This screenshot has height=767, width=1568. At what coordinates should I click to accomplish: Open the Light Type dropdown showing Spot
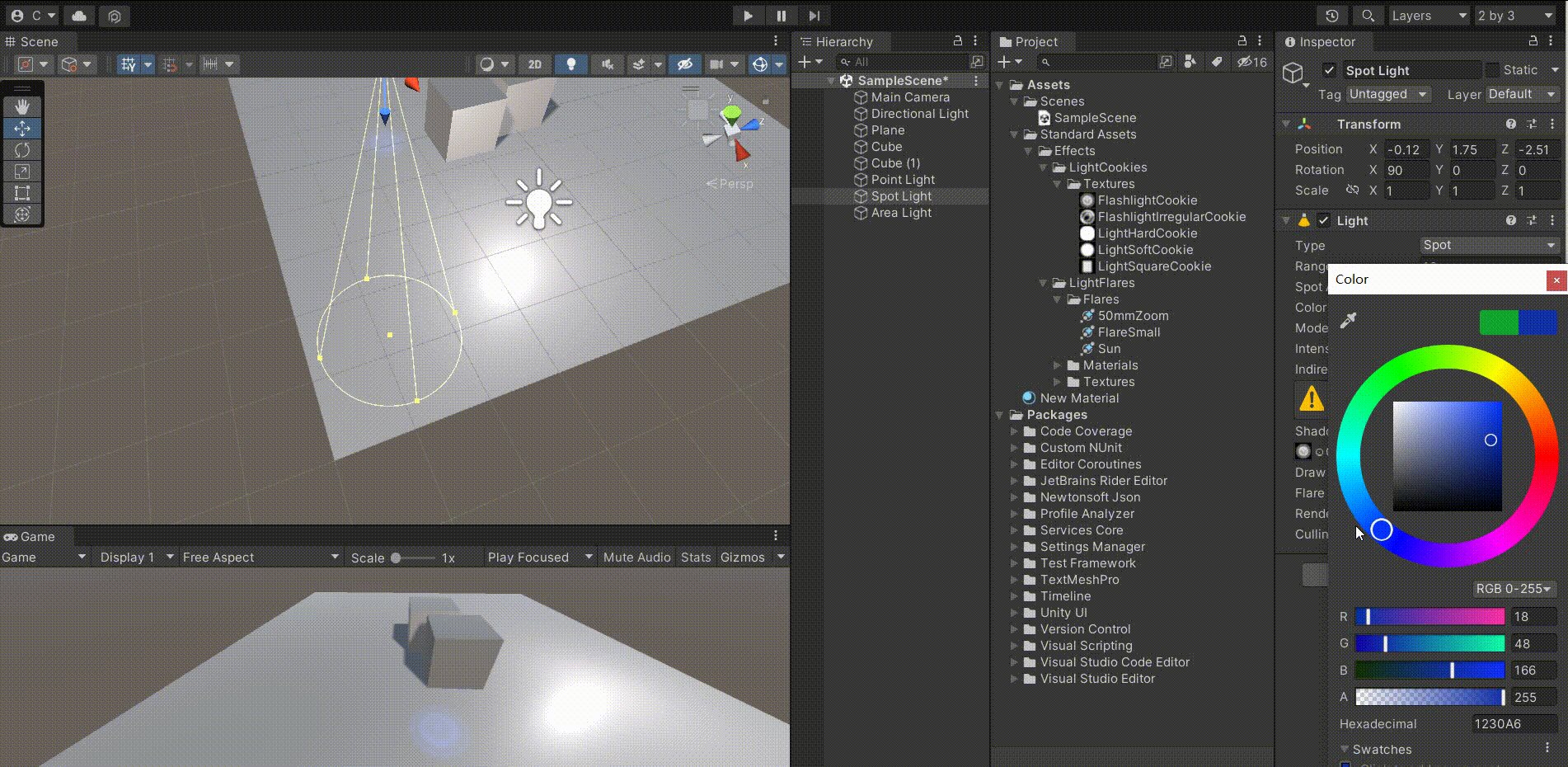point(1488,245)
